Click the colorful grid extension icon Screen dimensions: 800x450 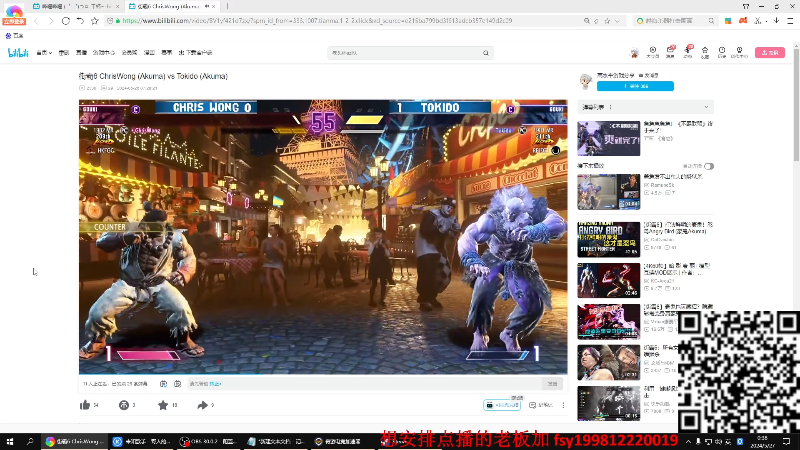[x=728, y=21]
